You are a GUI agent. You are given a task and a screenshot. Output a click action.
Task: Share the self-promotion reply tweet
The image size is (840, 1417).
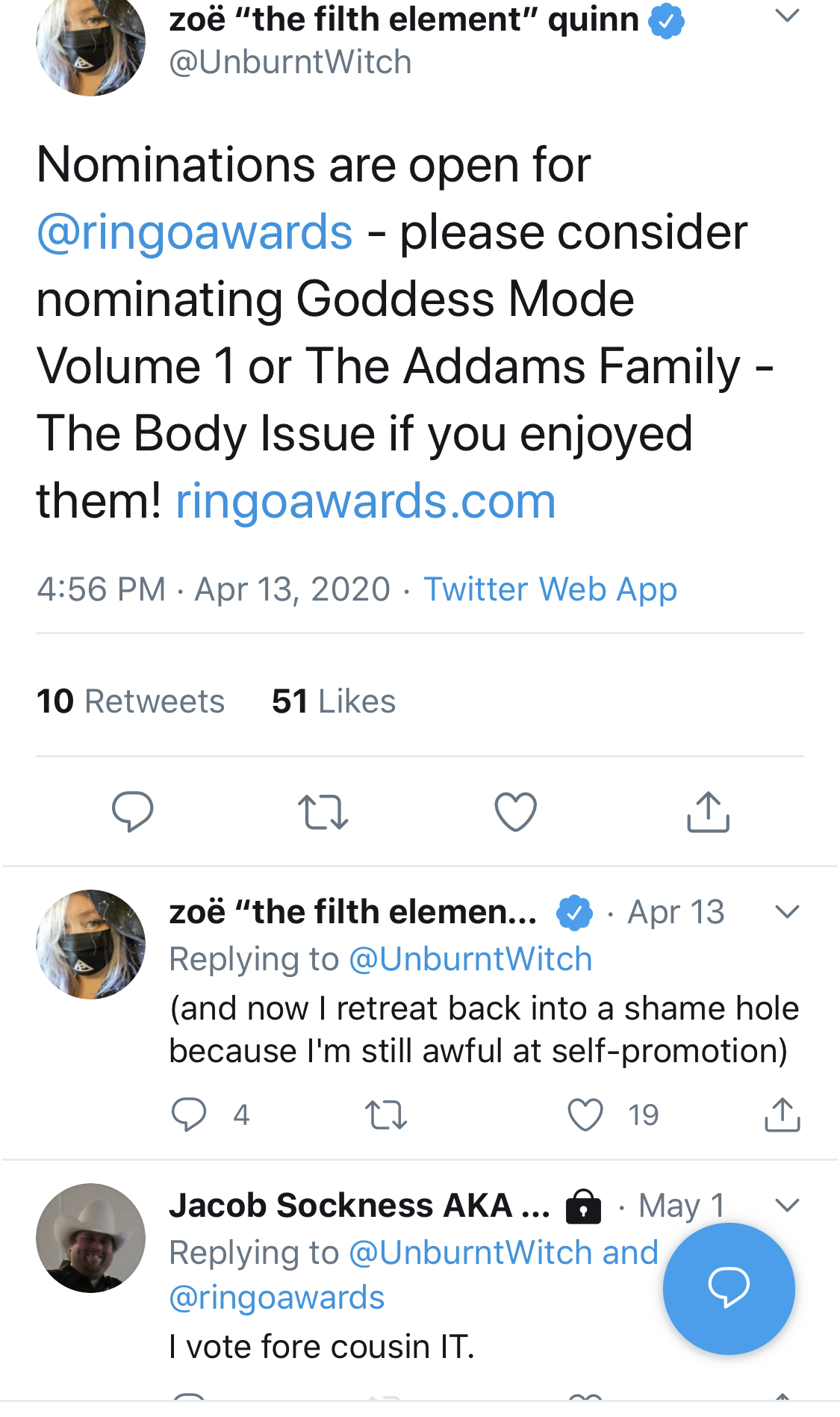783,1114
